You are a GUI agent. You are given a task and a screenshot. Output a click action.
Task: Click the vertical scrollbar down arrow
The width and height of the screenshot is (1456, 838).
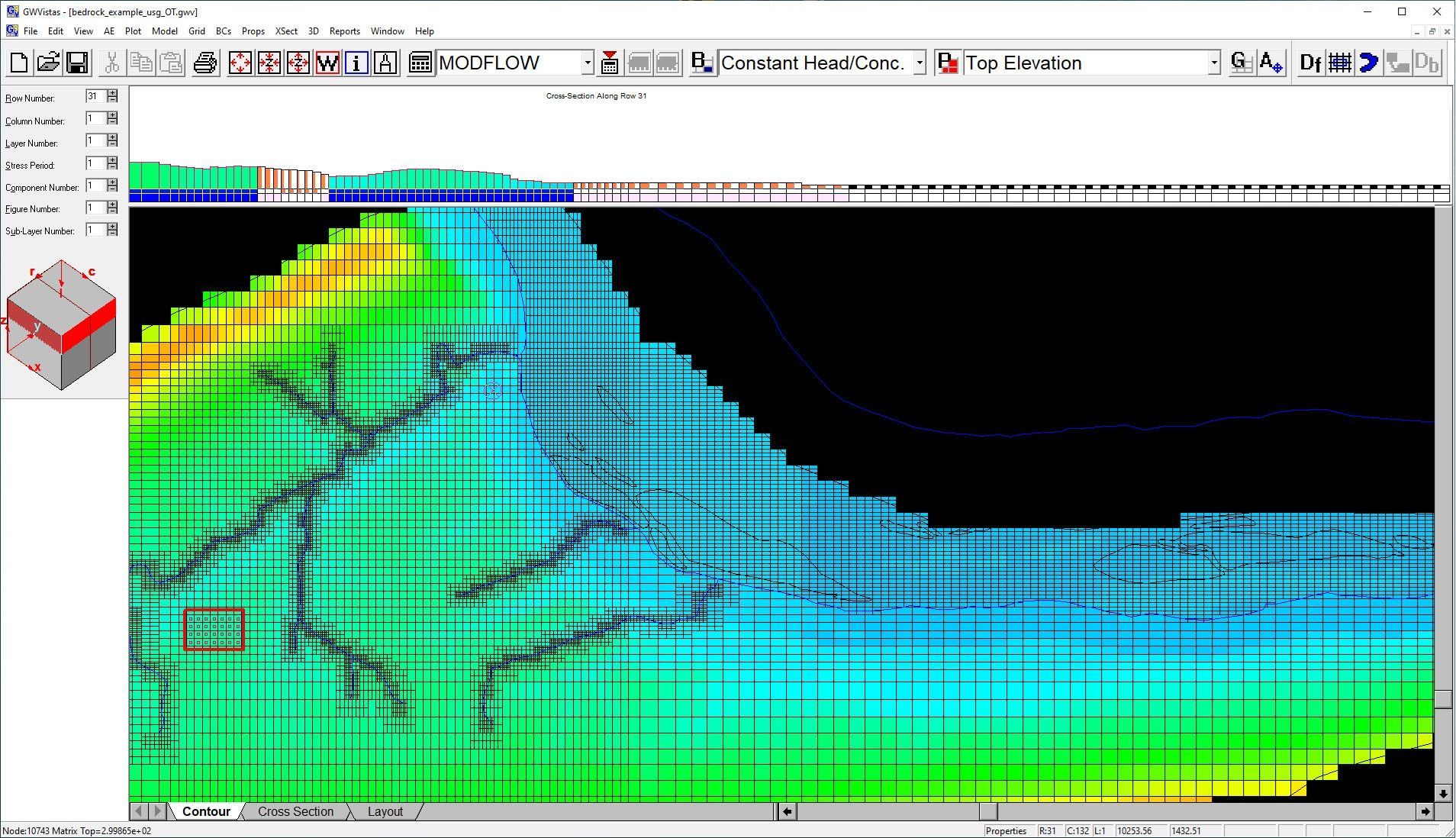tap(1443, 794)
